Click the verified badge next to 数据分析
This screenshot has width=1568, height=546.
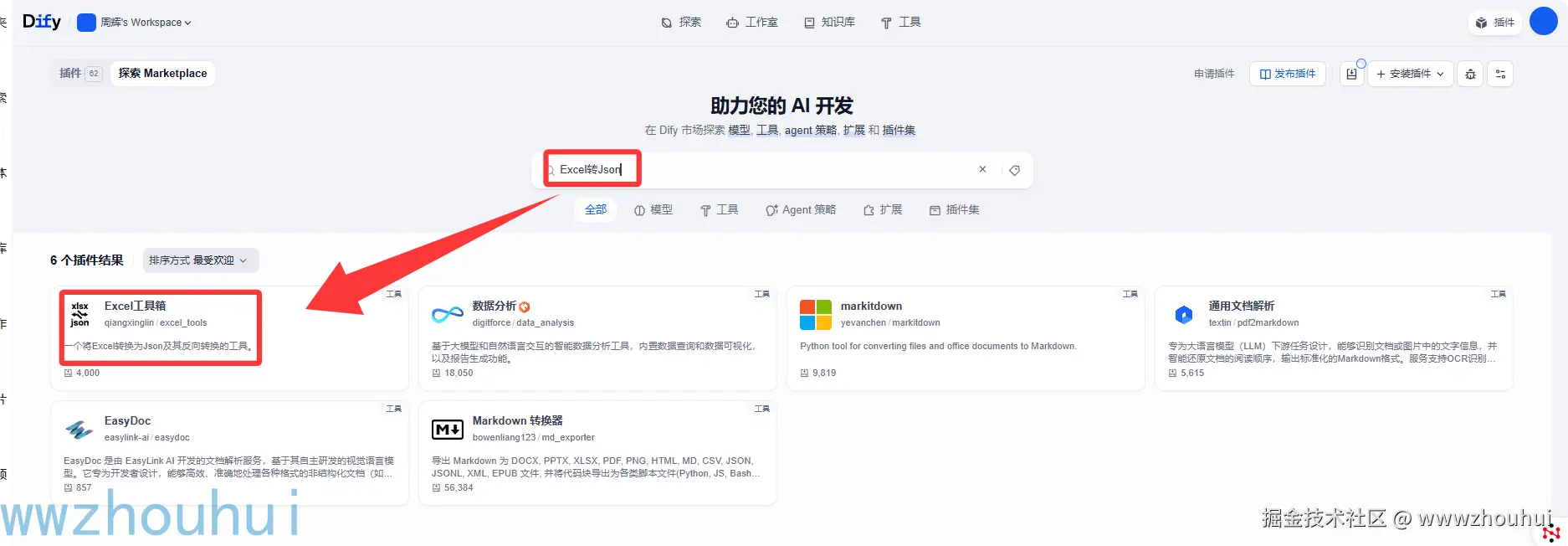click(525, 307)
